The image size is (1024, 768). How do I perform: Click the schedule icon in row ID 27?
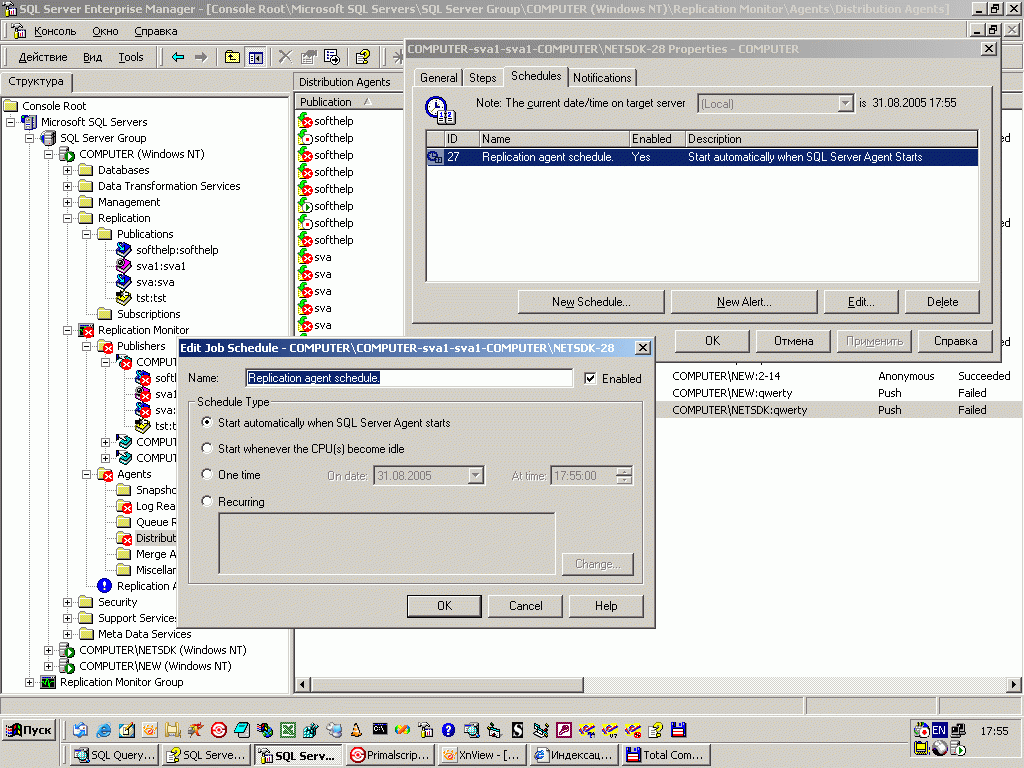pyautogui.click(x=434, y=157)
